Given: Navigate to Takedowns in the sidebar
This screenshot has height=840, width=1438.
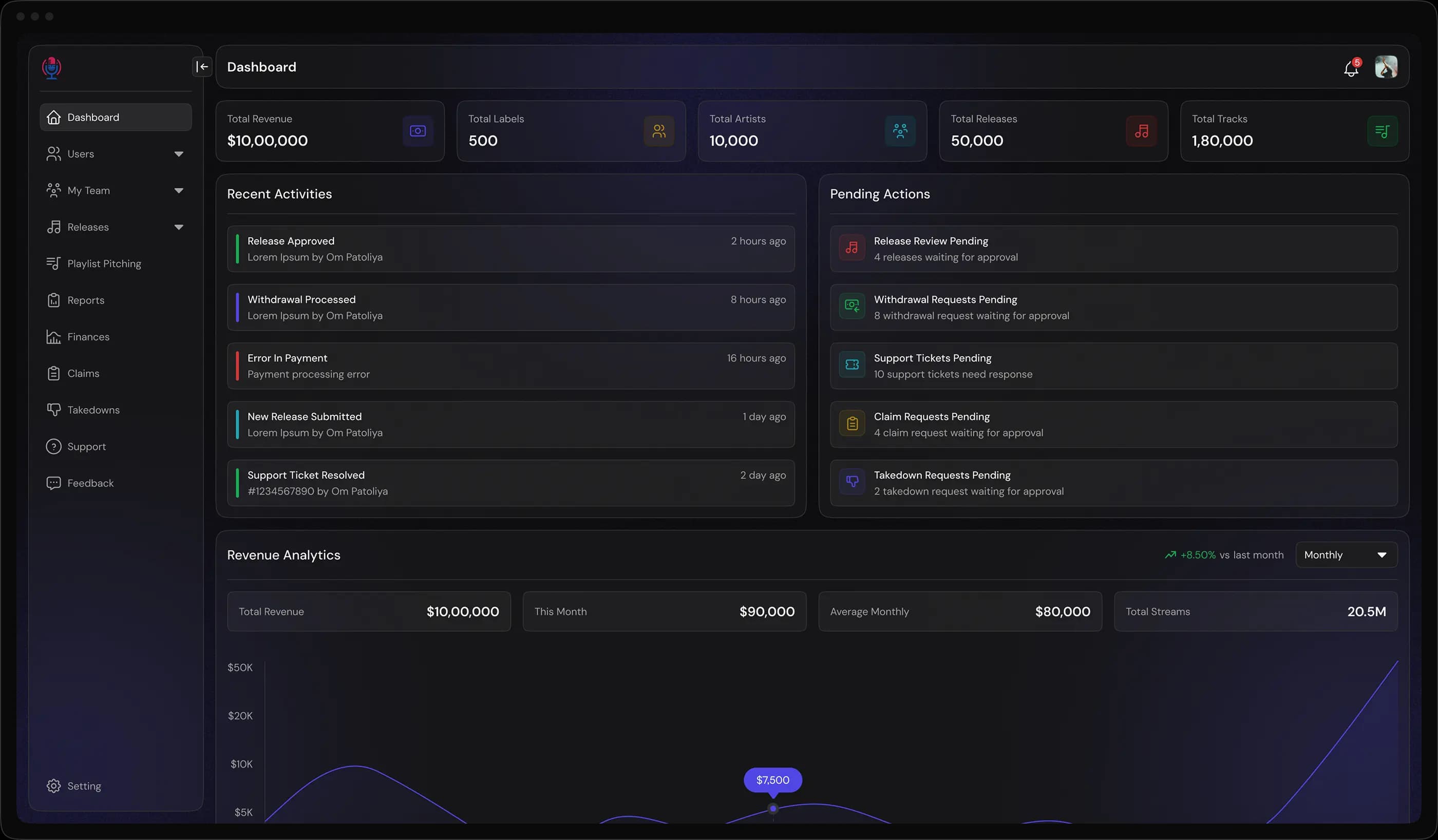Looking at the screenshot, I should point(116,410).
